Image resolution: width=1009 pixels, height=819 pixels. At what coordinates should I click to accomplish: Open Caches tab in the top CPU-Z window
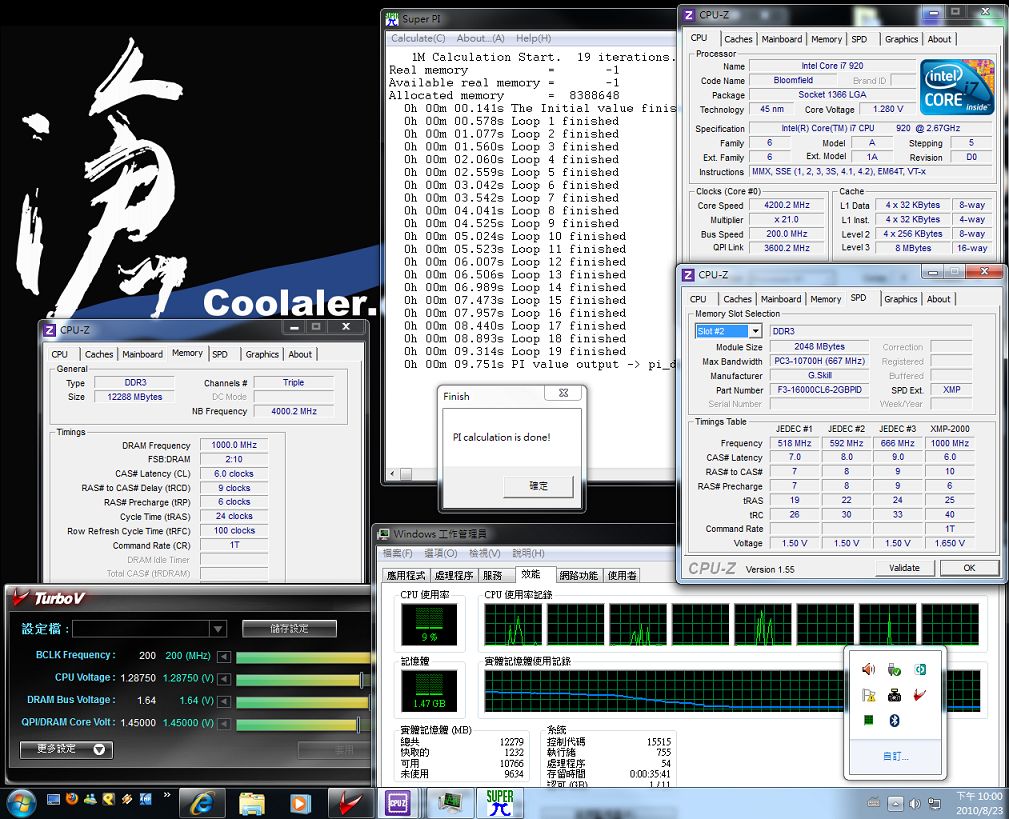coord(738,39)
